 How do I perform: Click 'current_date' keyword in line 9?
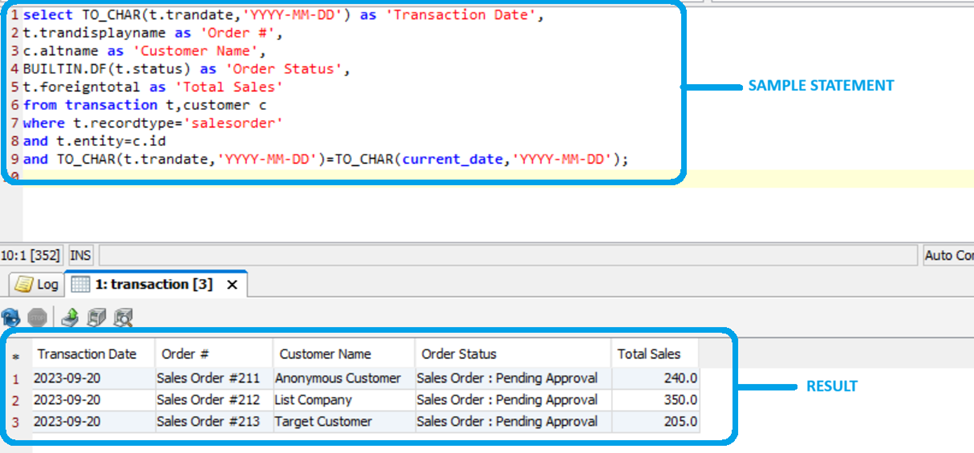[452, 159]
